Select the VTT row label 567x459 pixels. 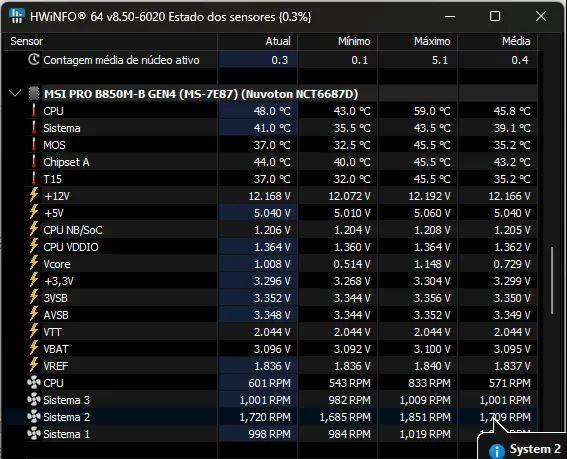52,332
